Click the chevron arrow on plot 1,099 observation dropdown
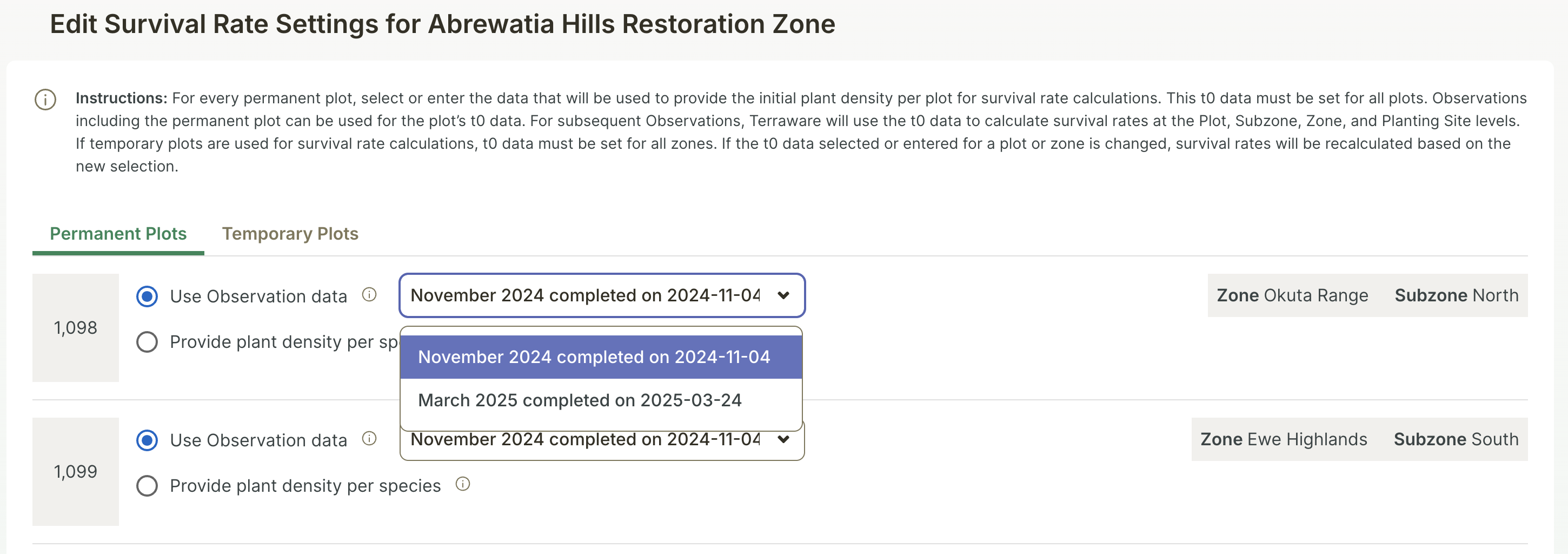Screen dimensions: 1568x554 pos(783,439)
